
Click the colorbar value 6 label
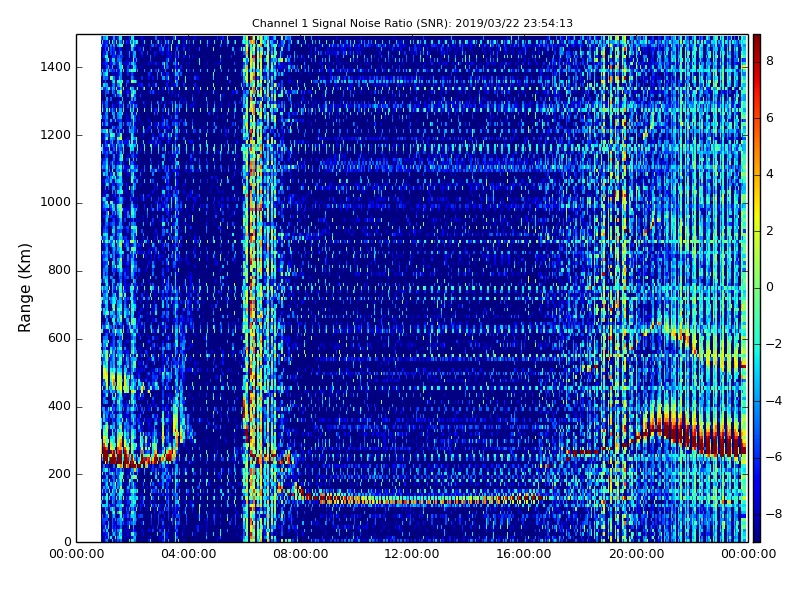click(770, 118)
